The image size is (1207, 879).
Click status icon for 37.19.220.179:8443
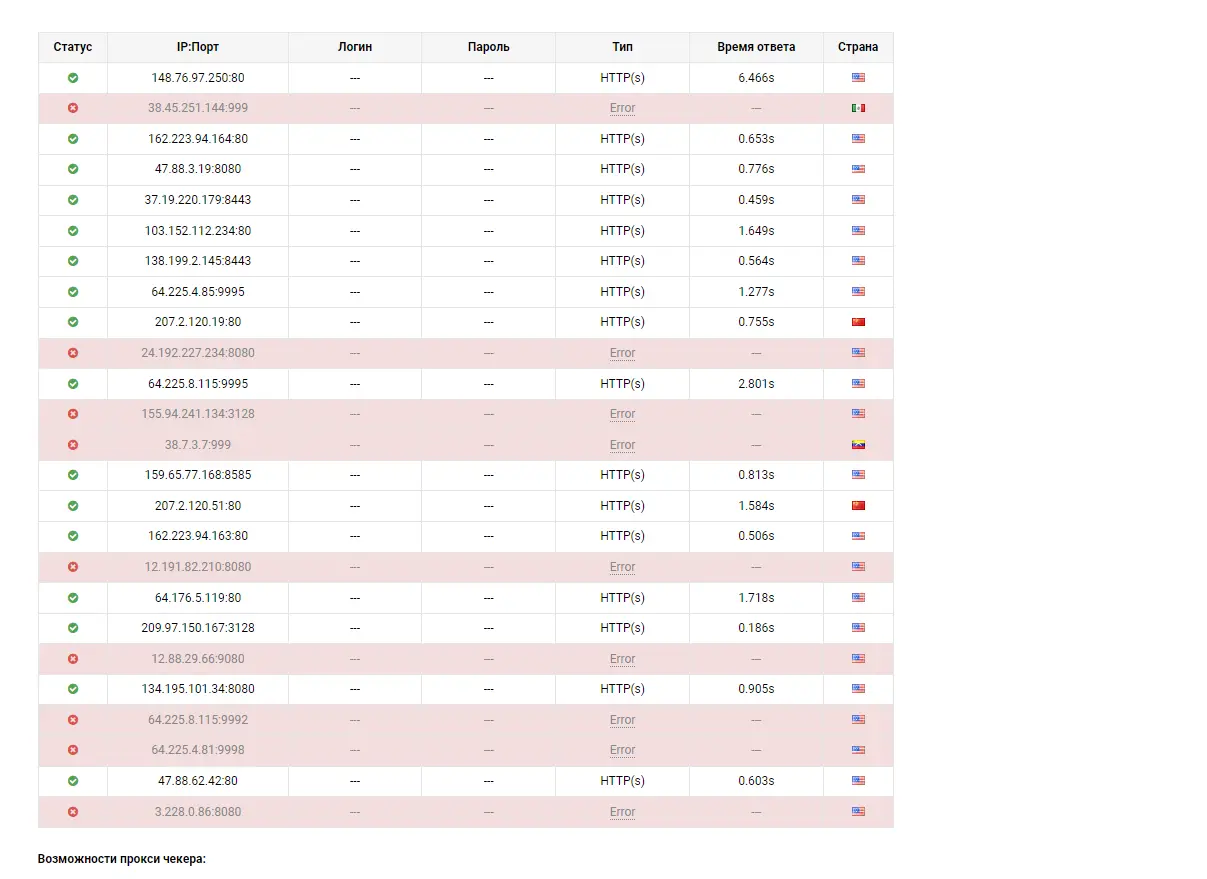tap(73, 200)
